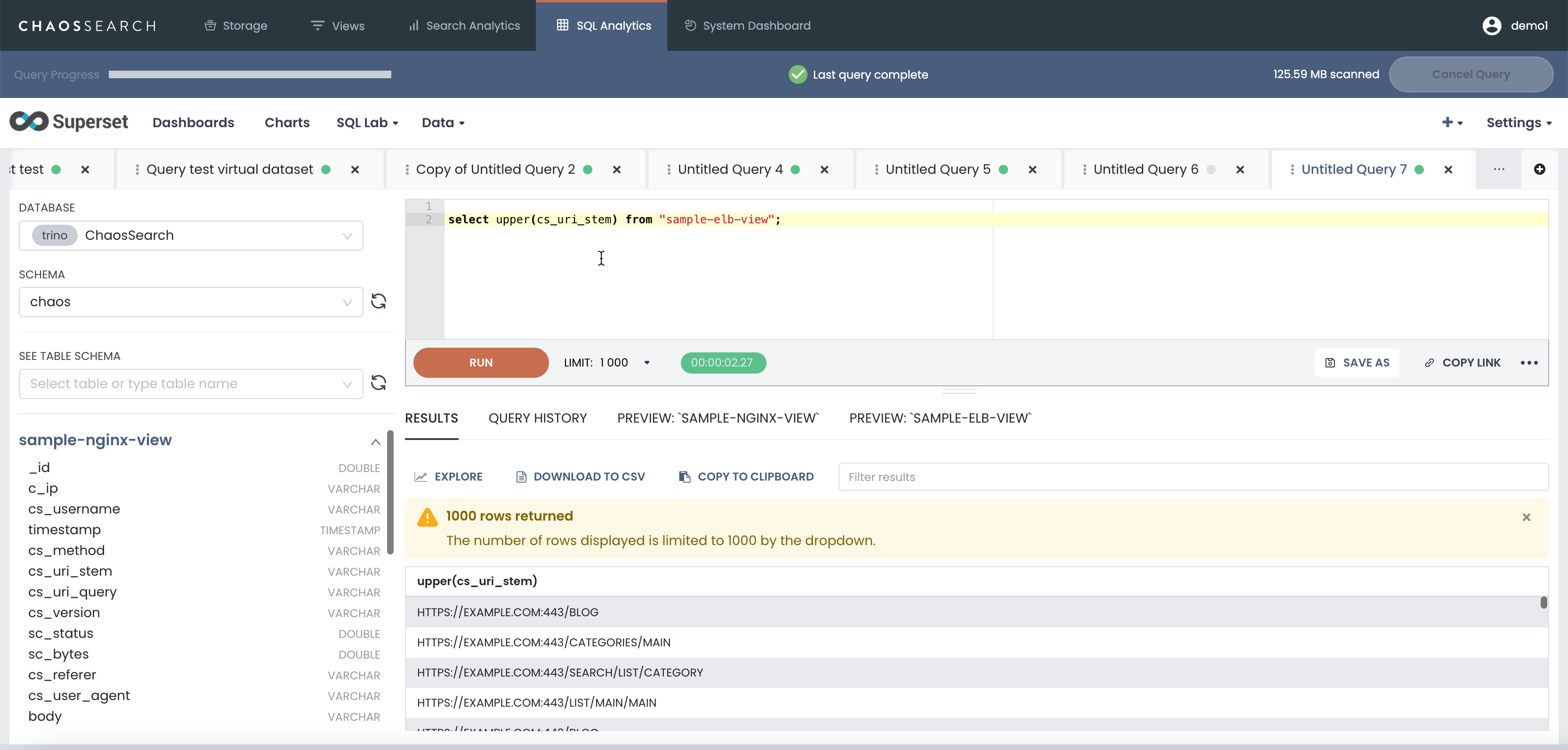Expand the SQL Lab menu
This screenshot has width=1568, height=750.
tap(367, 122)
